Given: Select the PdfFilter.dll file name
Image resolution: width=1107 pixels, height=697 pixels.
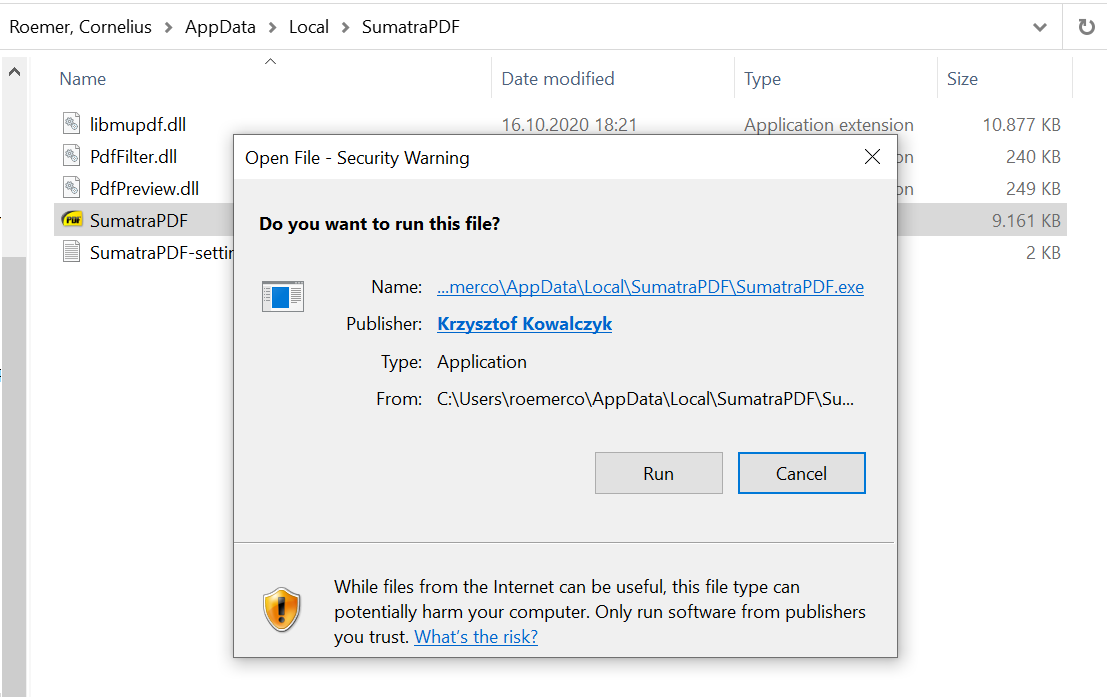Looking at the screenshot, I should 133,156.
